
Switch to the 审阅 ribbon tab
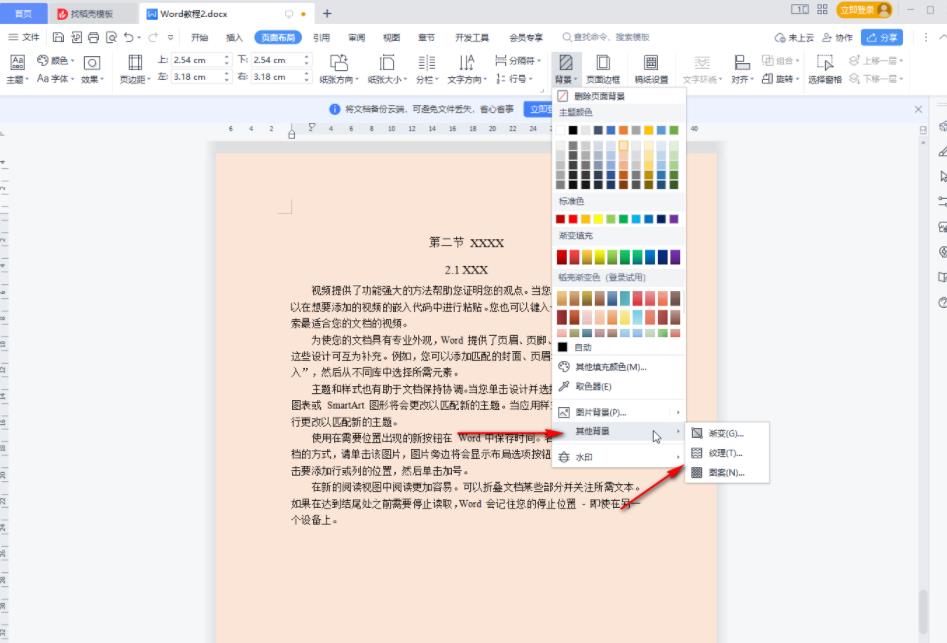356,38
